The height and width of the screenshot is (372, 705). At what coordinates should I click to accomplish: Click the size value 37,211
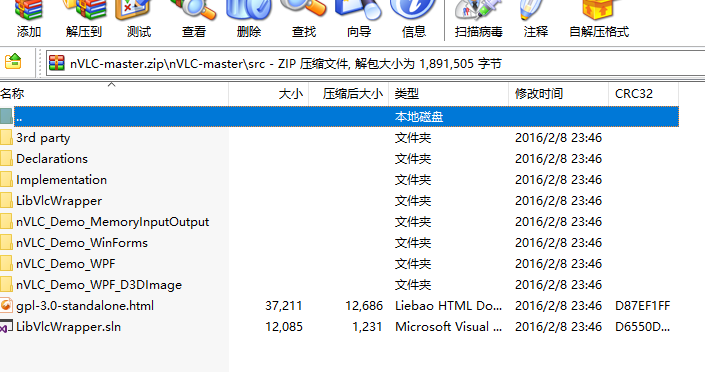pyautogui.click(x=284, y=306)
